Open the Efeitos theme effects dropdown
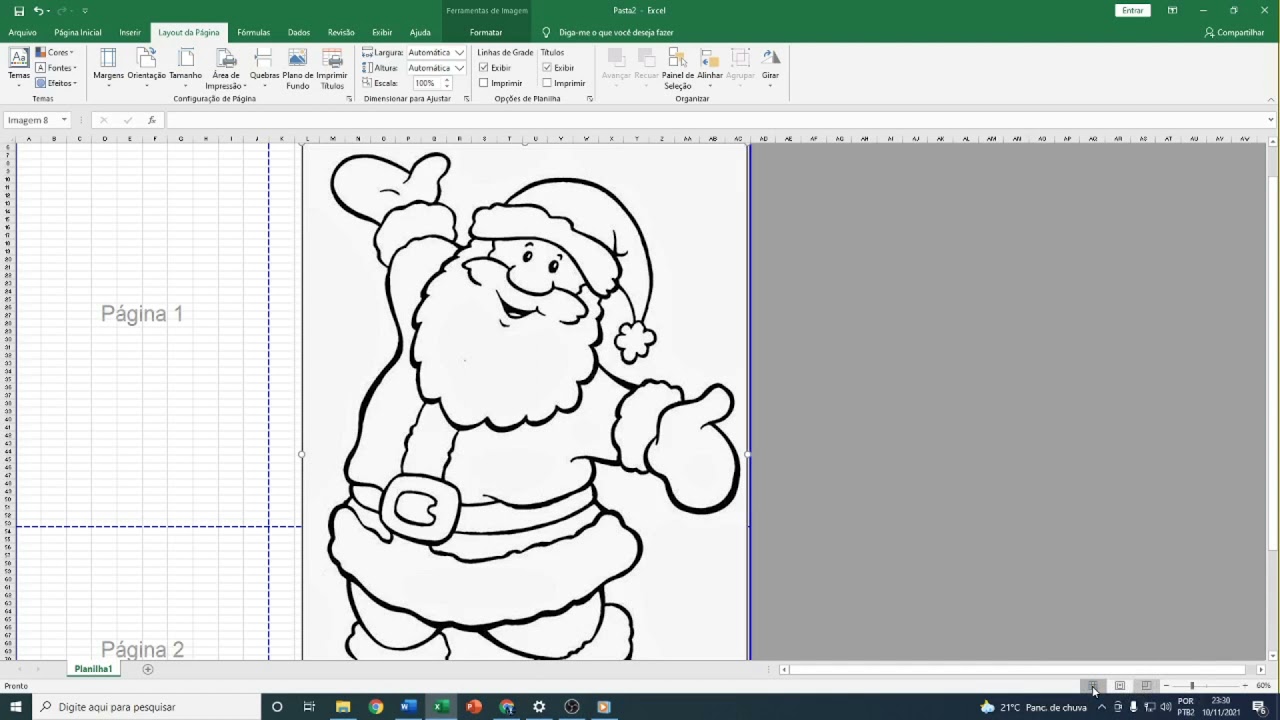Image resolution: width=1280 pixels, height=720 pixels. 56,83
